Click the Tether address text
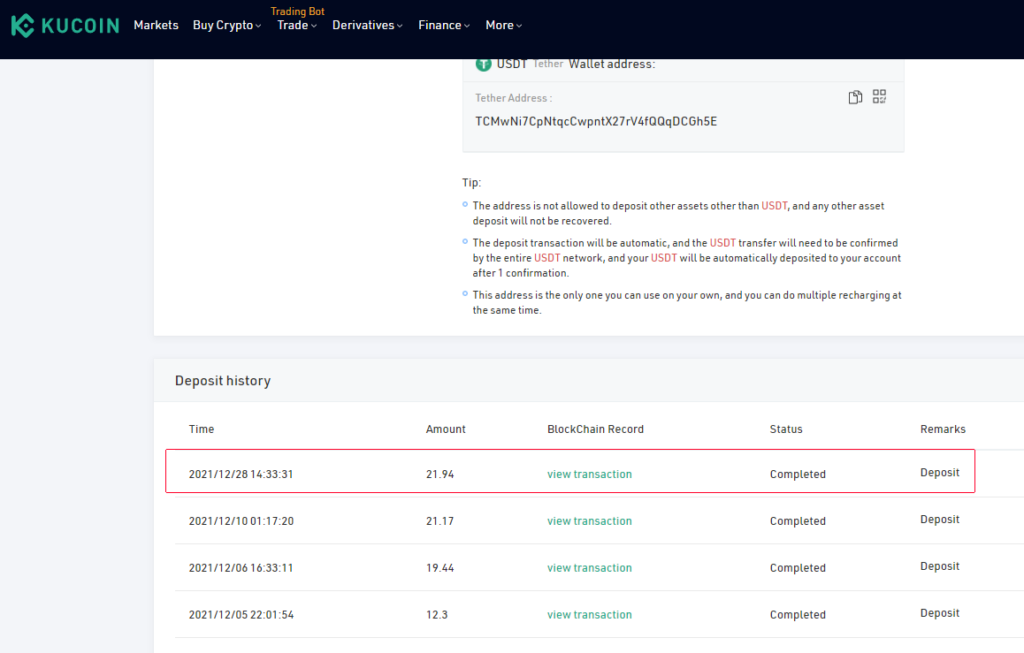 tap(596, 121)
